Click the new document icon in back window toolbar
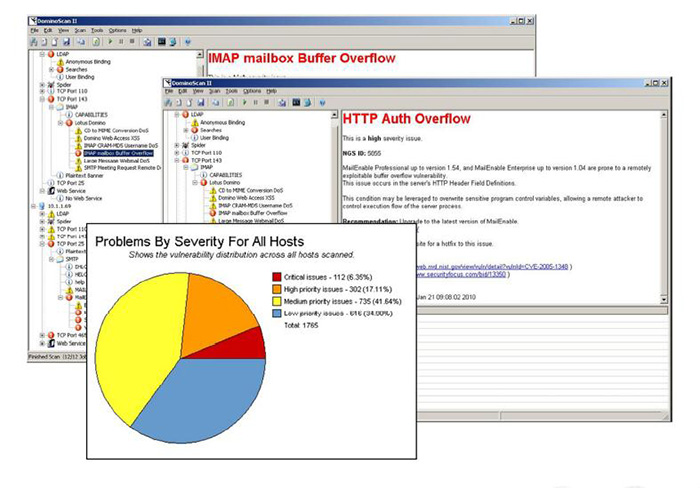Image resolution: width=700 pixels, height=488 pixels. tap(44, 42)
